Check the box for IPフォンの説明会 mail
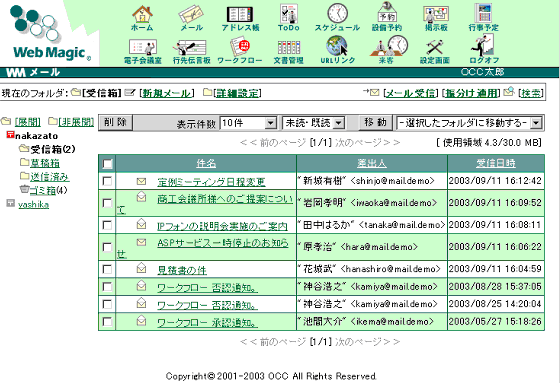 (x=107, y=225)
